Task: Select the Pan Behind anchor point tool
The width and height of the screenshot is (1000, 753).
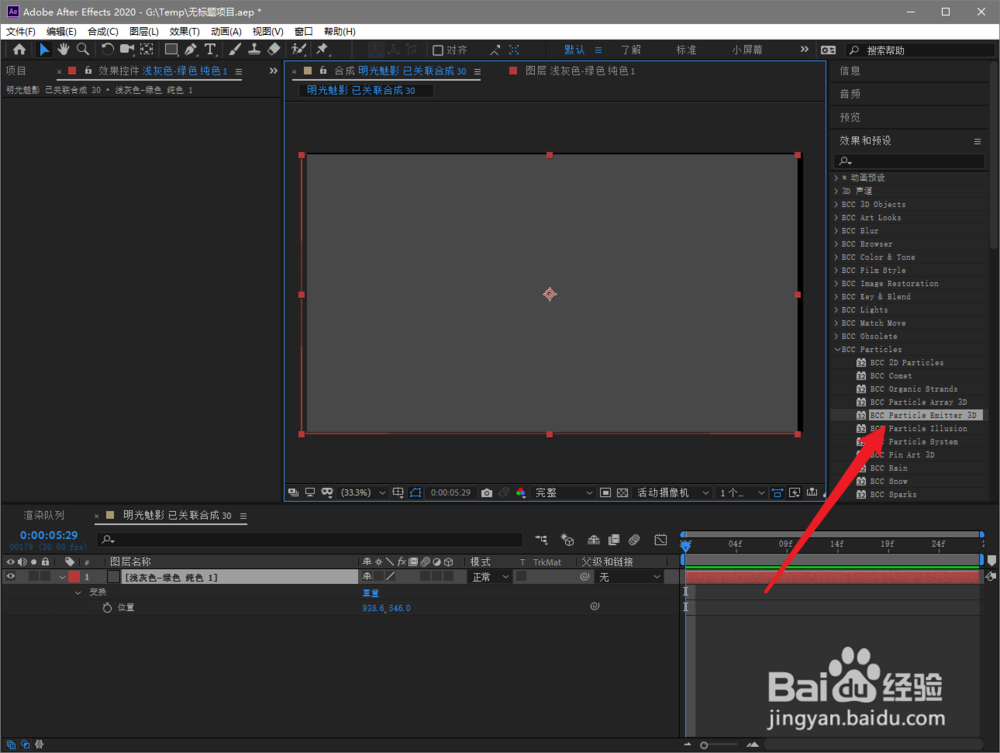Action: 147,49
